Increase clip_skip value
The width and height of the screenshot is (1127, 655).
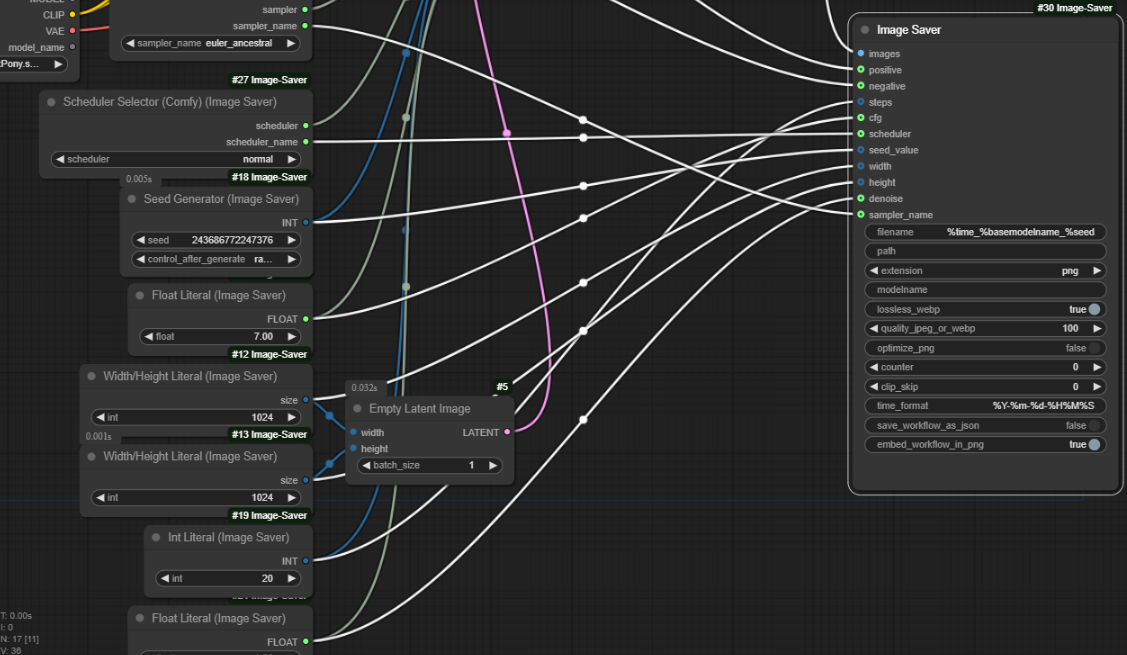[x=1097, y=387]
